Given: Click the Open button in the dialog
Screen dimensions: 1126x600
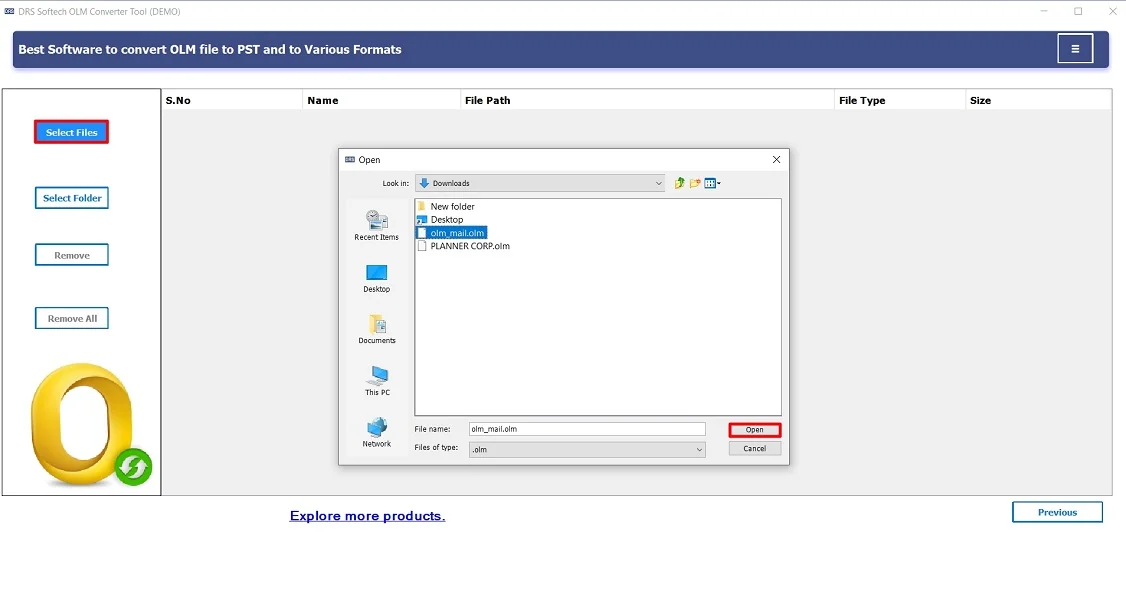Looking at the screenshot, I should [x=754, y=429].
